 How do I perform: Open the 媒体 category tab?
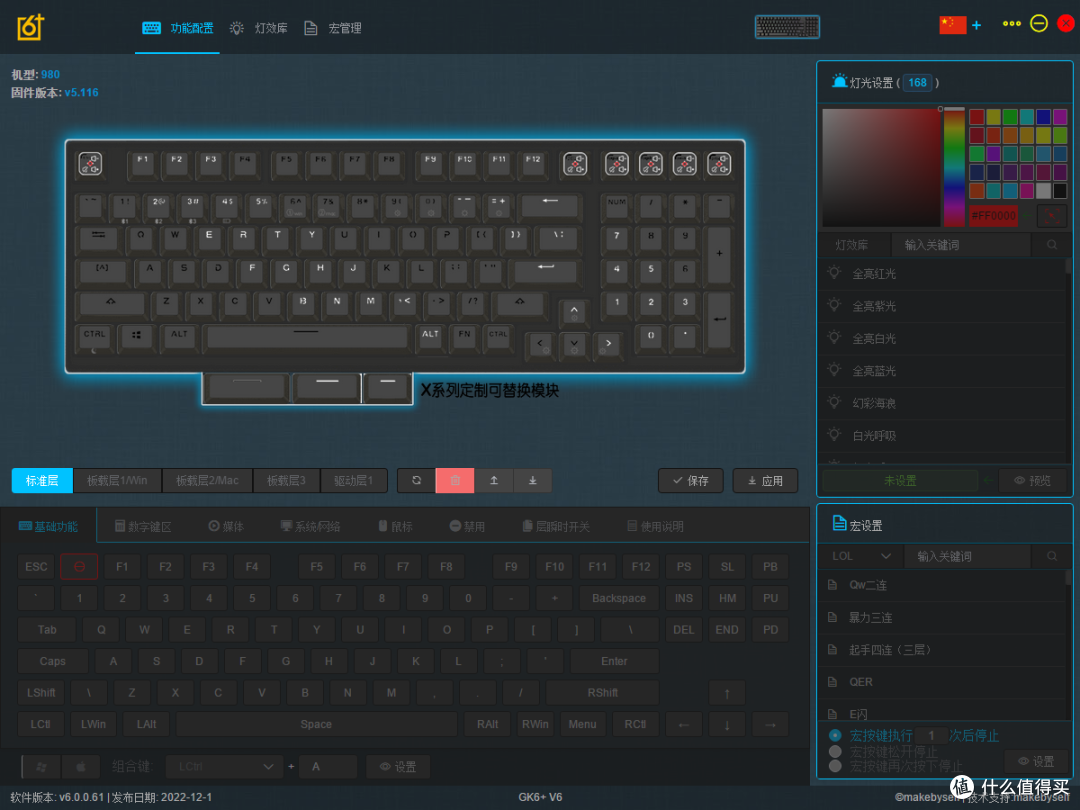(x=226, y=526)
